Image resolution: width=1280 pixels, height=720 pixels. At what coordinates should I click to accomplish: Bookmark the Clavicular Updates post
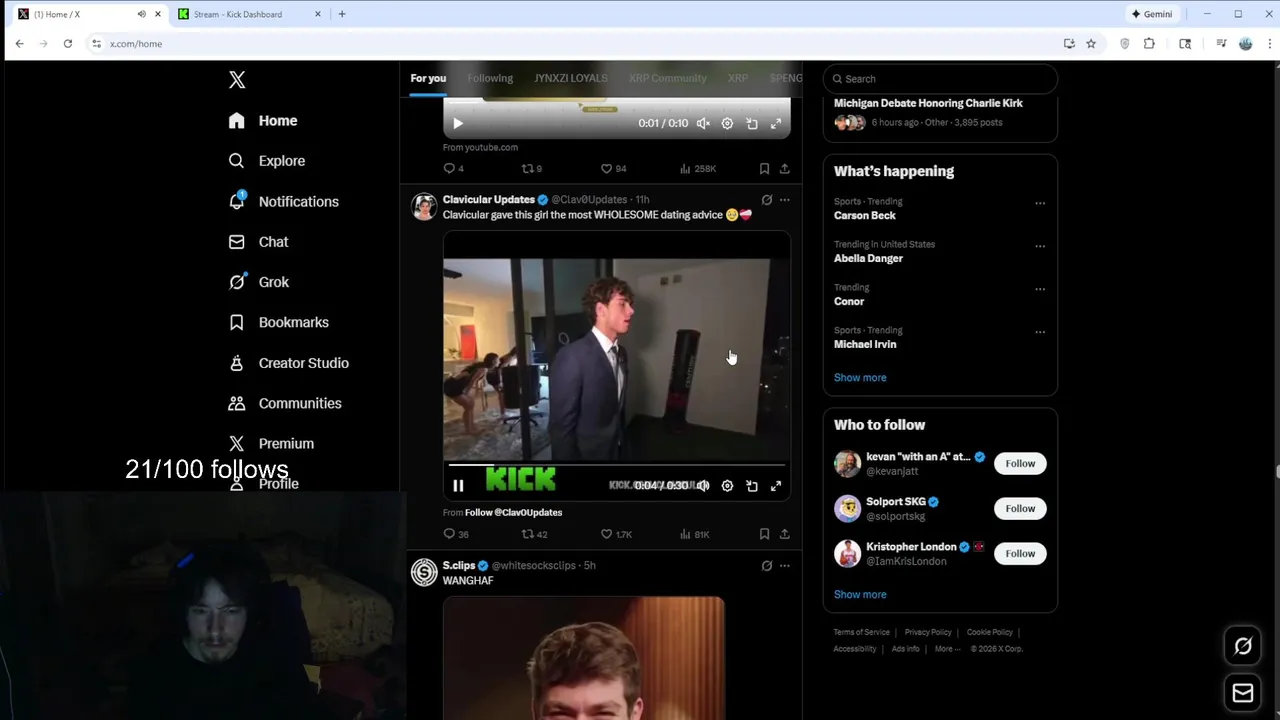[x=764, y=534]
